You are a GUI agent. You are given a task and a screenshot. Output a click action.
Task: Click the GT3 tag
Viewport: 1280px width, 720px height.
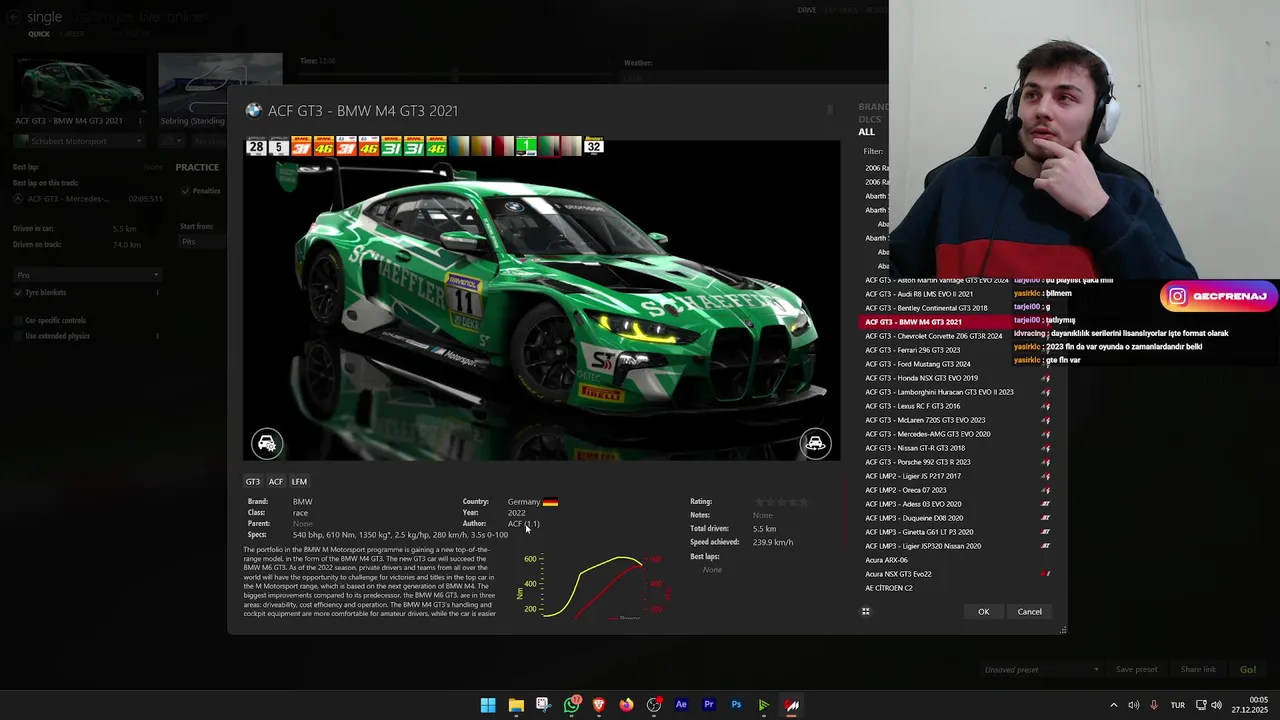(x=253, y=482)
